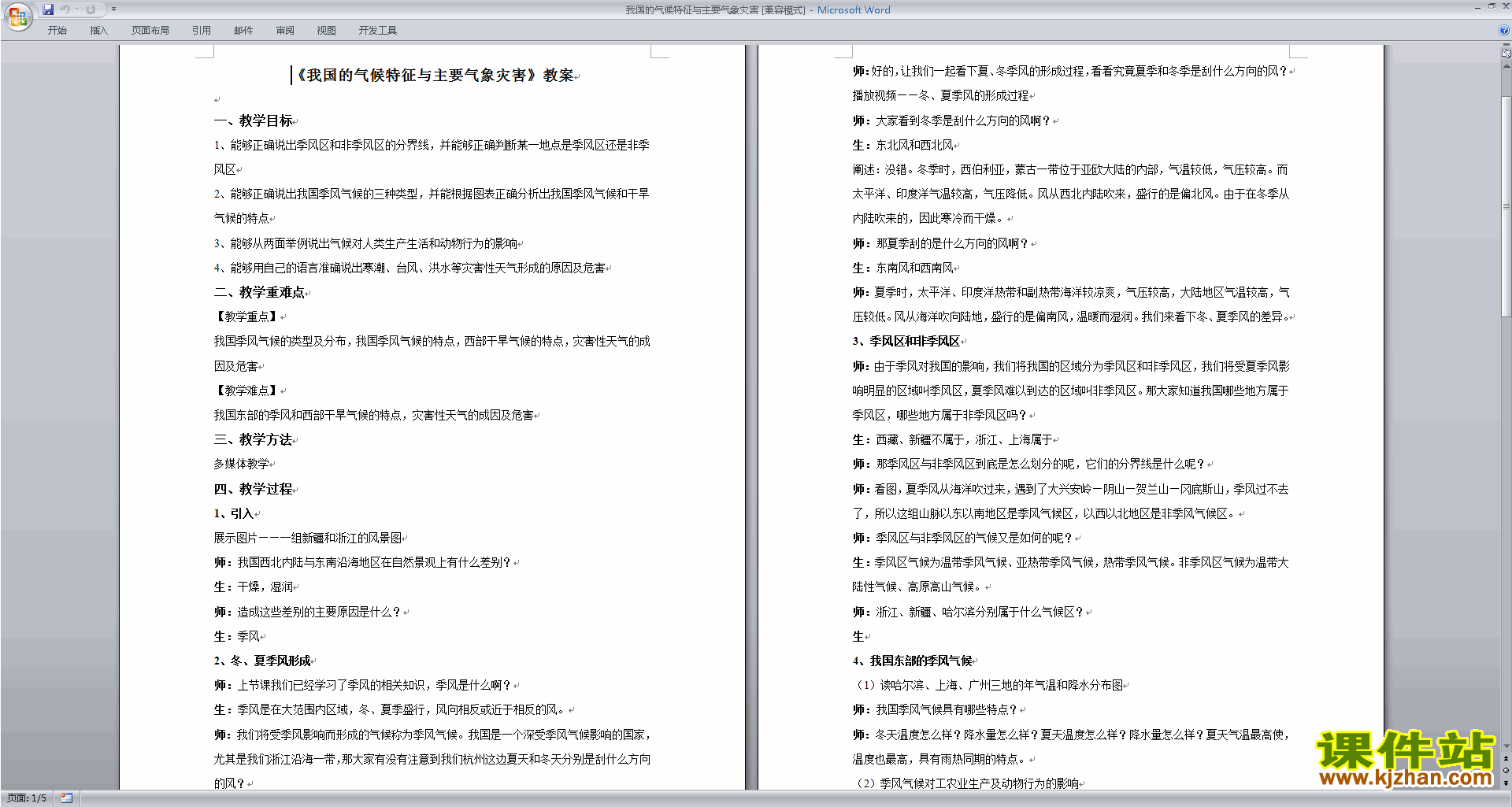Click the line 生：东北风和西北风
Image resolution: width=1512 pixels, height=807 pixels.
903,145
